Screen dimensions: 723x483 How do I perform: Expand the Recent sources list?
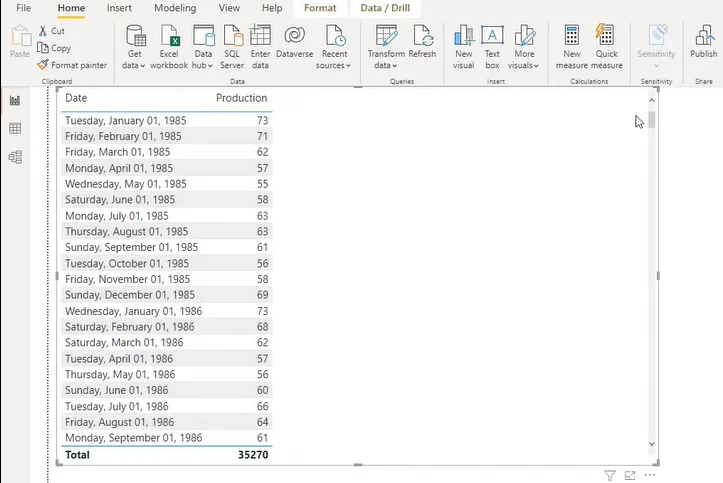[334, 47]
